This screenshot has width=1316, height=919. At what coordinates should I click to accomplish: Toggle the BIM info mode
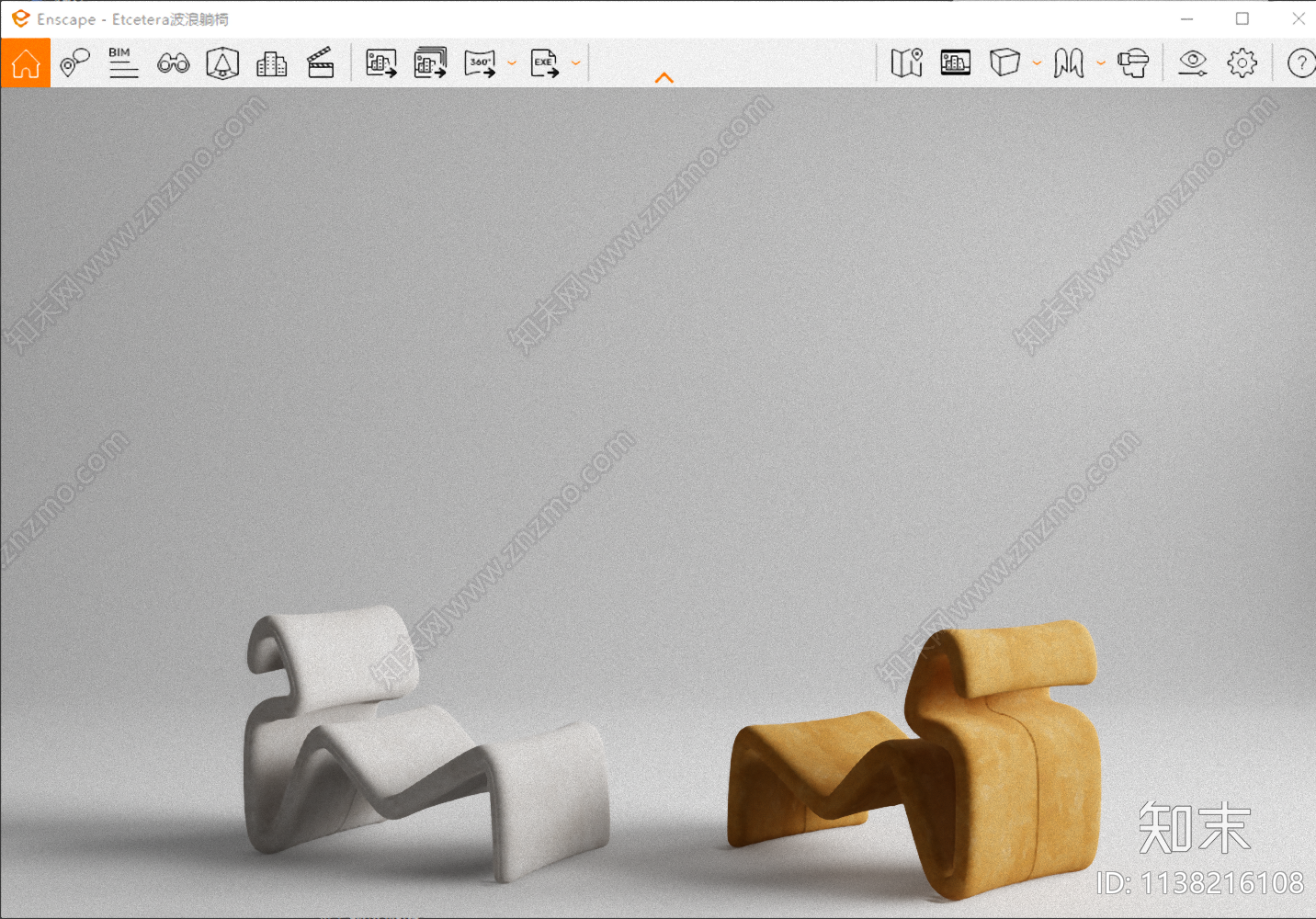pyautogui.click(x=123, y=62)
